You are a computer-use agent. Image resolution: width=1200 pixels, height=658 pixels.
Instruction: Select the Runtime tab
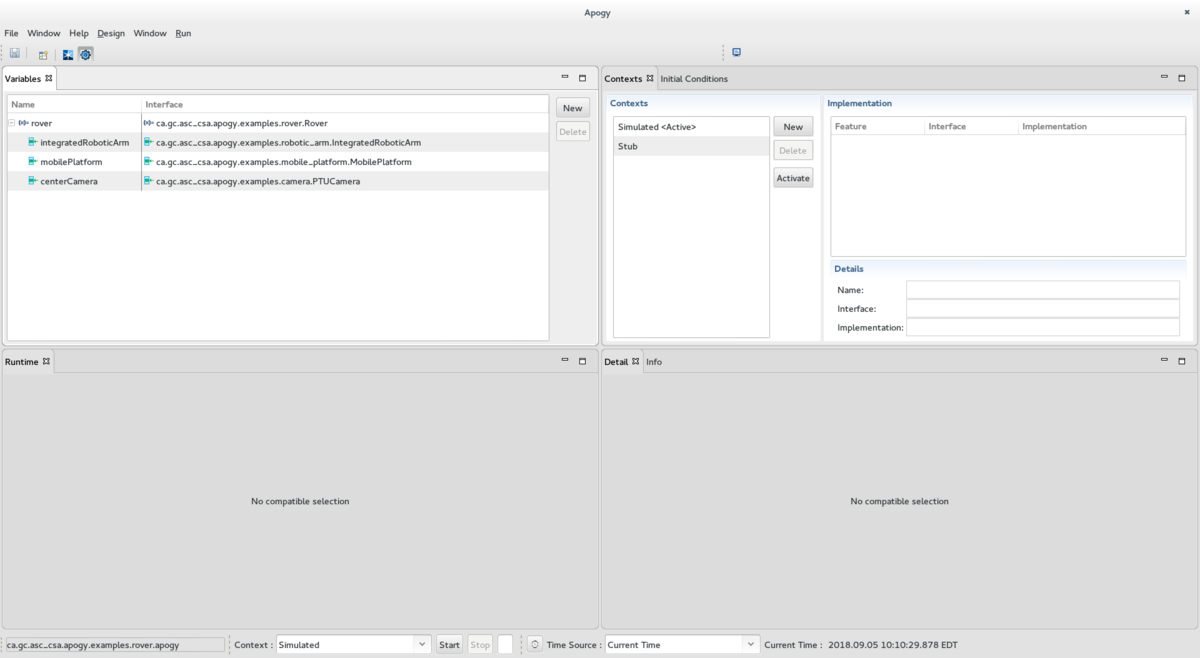coord(22,361)
